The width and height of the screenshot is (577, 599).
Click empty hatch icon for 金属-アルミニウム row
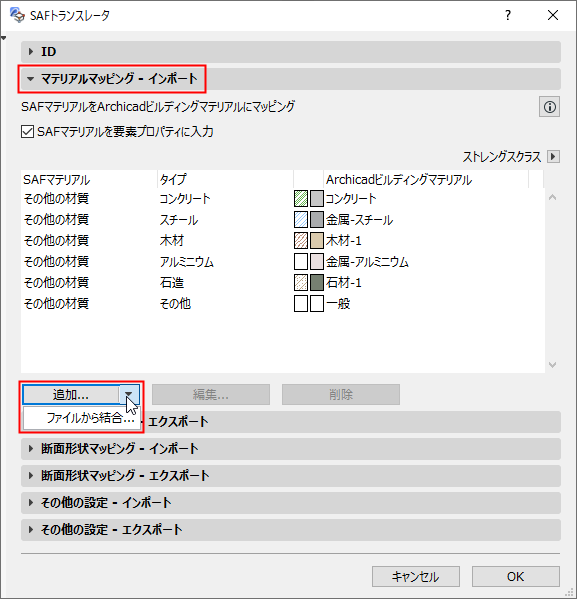(x=301, y=262)
